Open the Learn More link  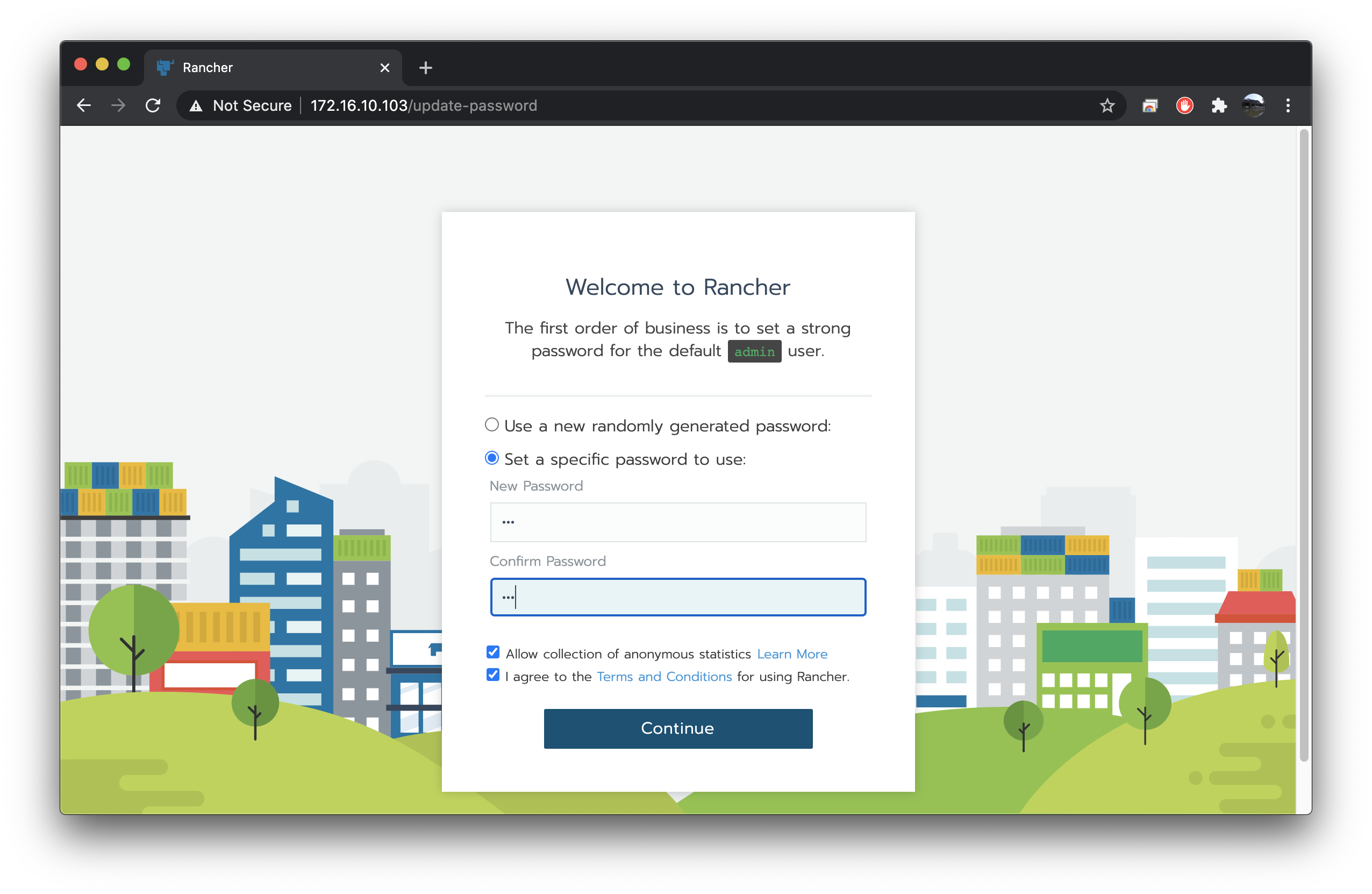point(791,654)
